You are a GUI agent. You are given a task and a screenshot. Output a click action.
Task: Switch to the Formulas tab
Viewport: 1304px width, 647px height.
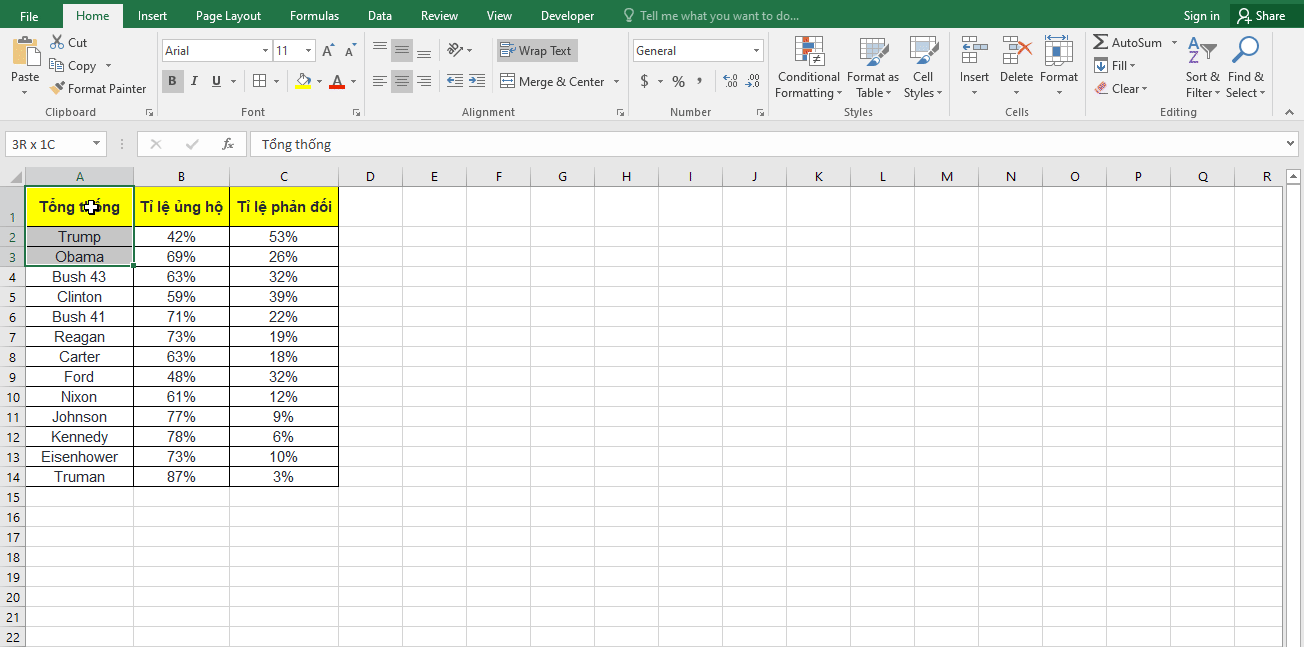(314, 15)
